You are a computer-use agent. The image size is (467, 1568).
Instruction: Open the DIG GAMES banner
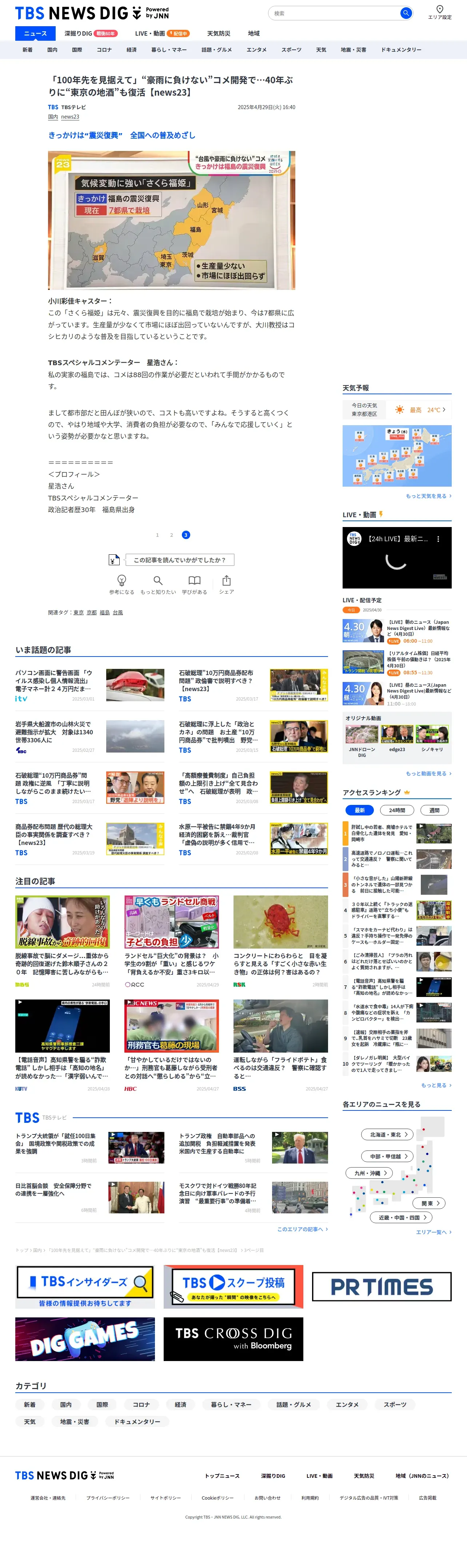[85, 1339]
